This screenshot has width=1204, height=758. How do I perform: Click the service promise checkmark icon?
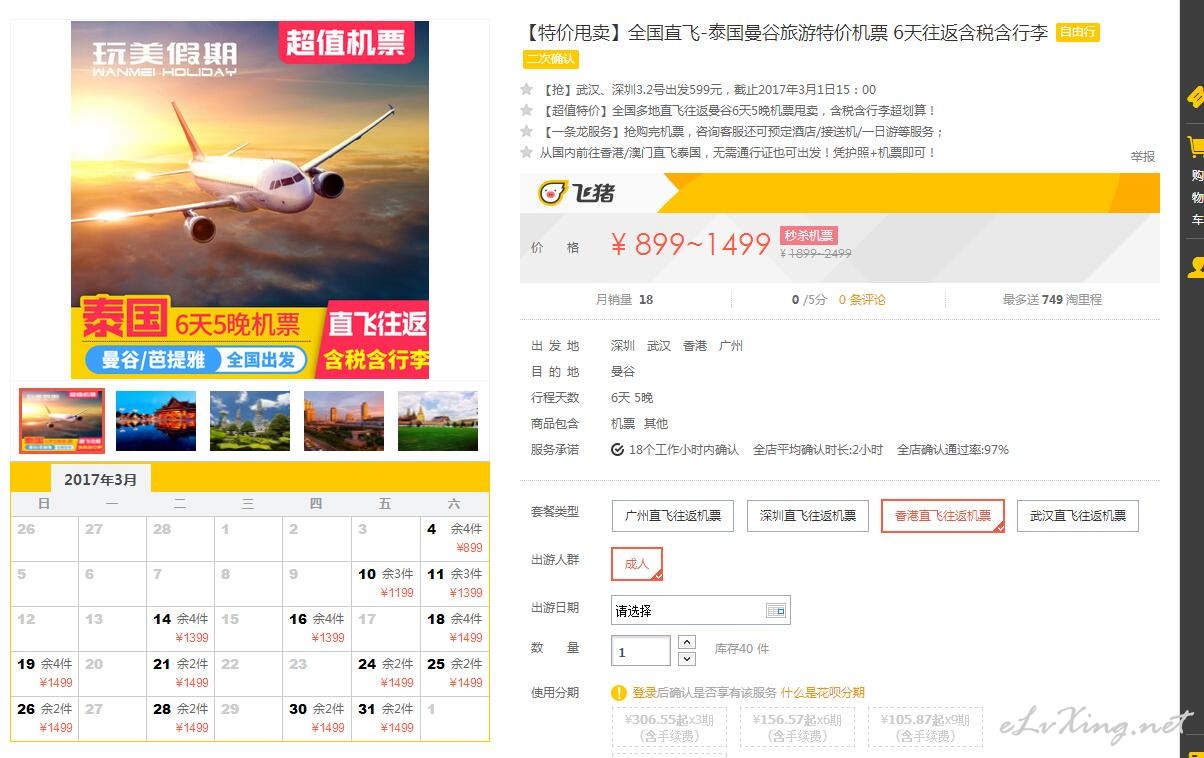tap(617, 450)
